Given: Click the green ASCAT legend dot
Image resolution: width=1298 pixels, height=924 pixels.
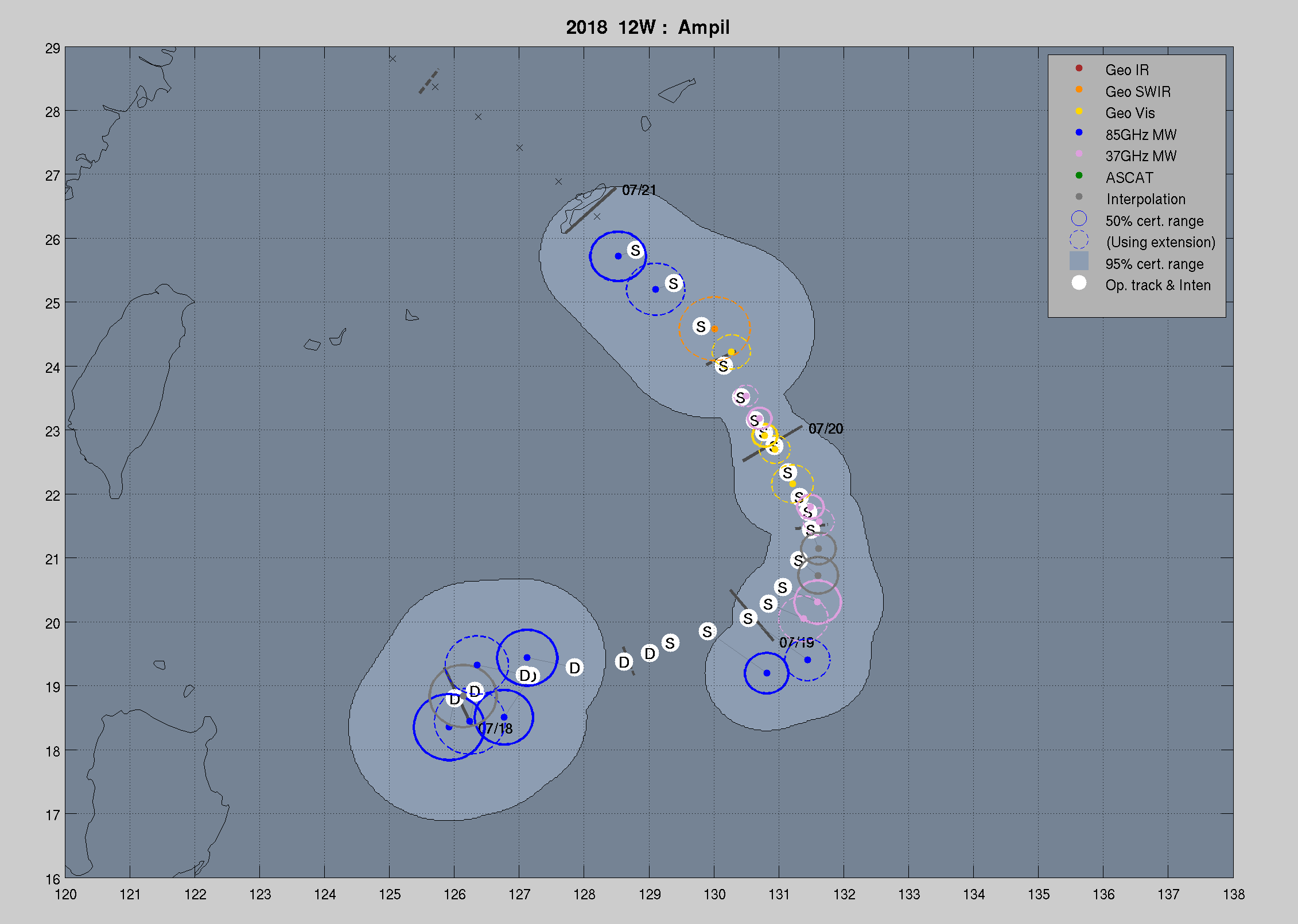Looking at the screenshot, I should pos(1079,176).
